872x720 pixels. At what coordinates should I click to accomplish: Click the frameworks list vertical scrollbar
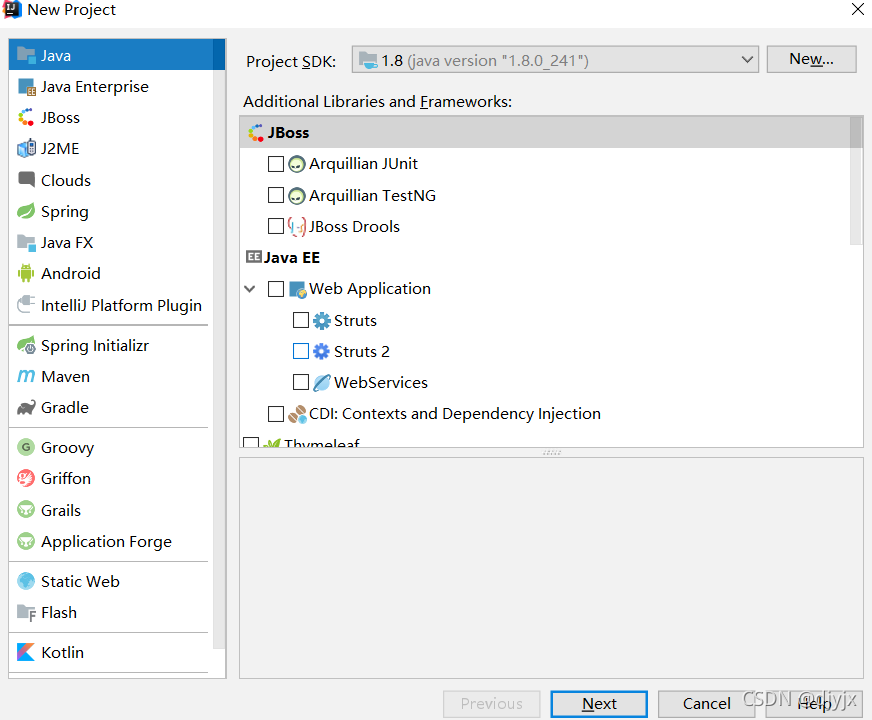[856, 181]
